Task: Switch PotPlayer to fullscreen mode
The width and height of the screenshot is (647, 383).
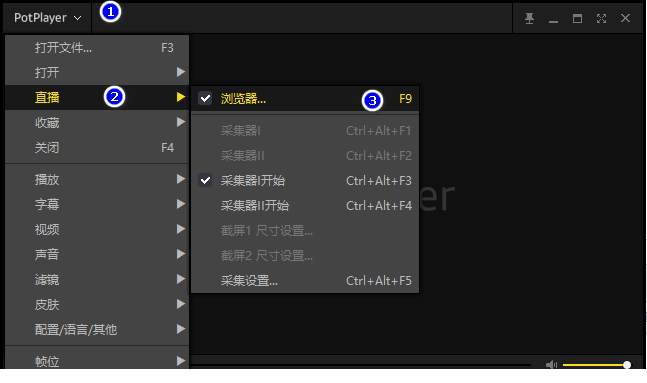Action: coord(601,18)
